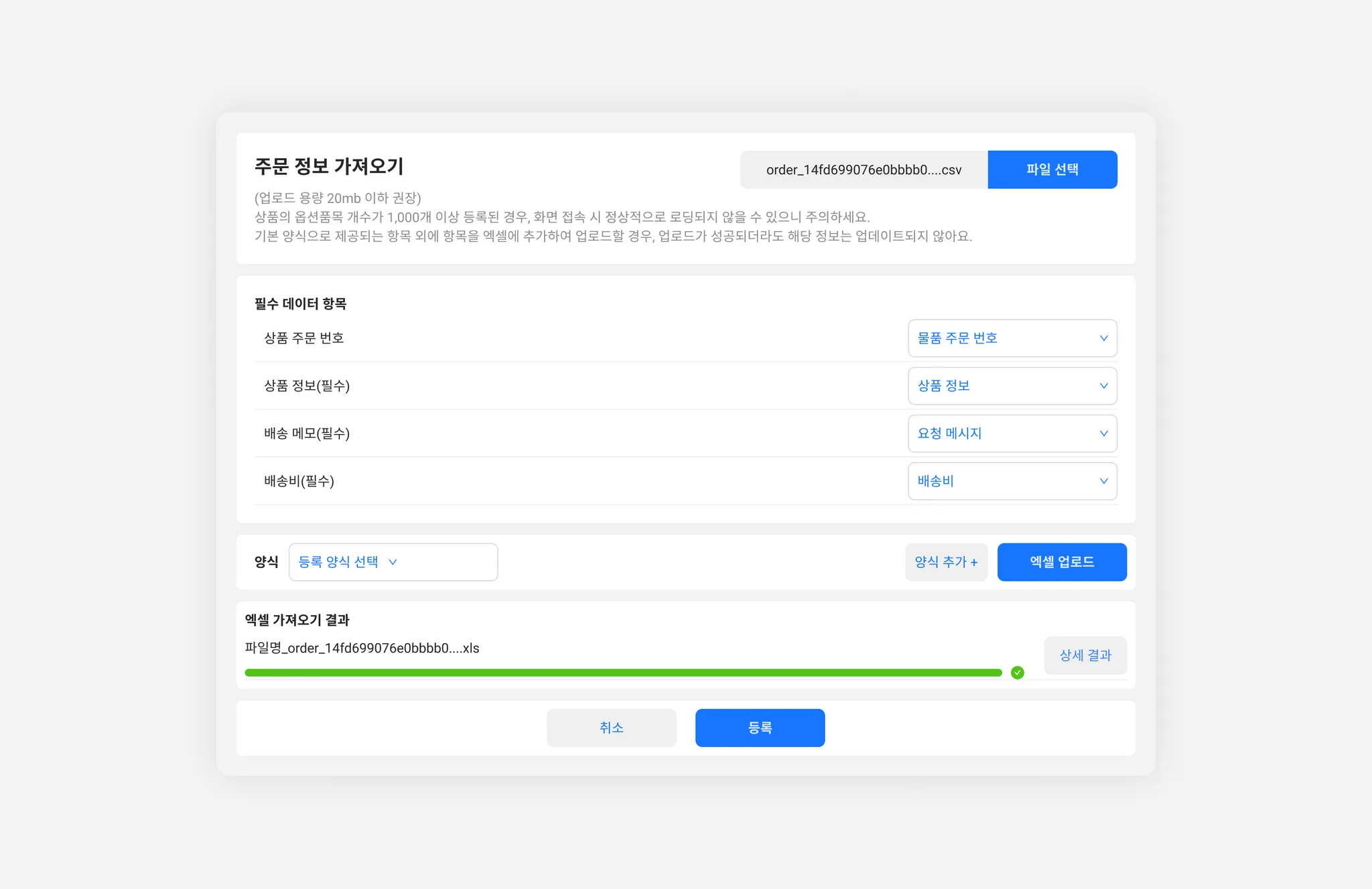Click the chevron next to 등록 양식 선택
The width and height of the screenshot is (1372, 889).
pyautogui.click(x=393, y=562)
